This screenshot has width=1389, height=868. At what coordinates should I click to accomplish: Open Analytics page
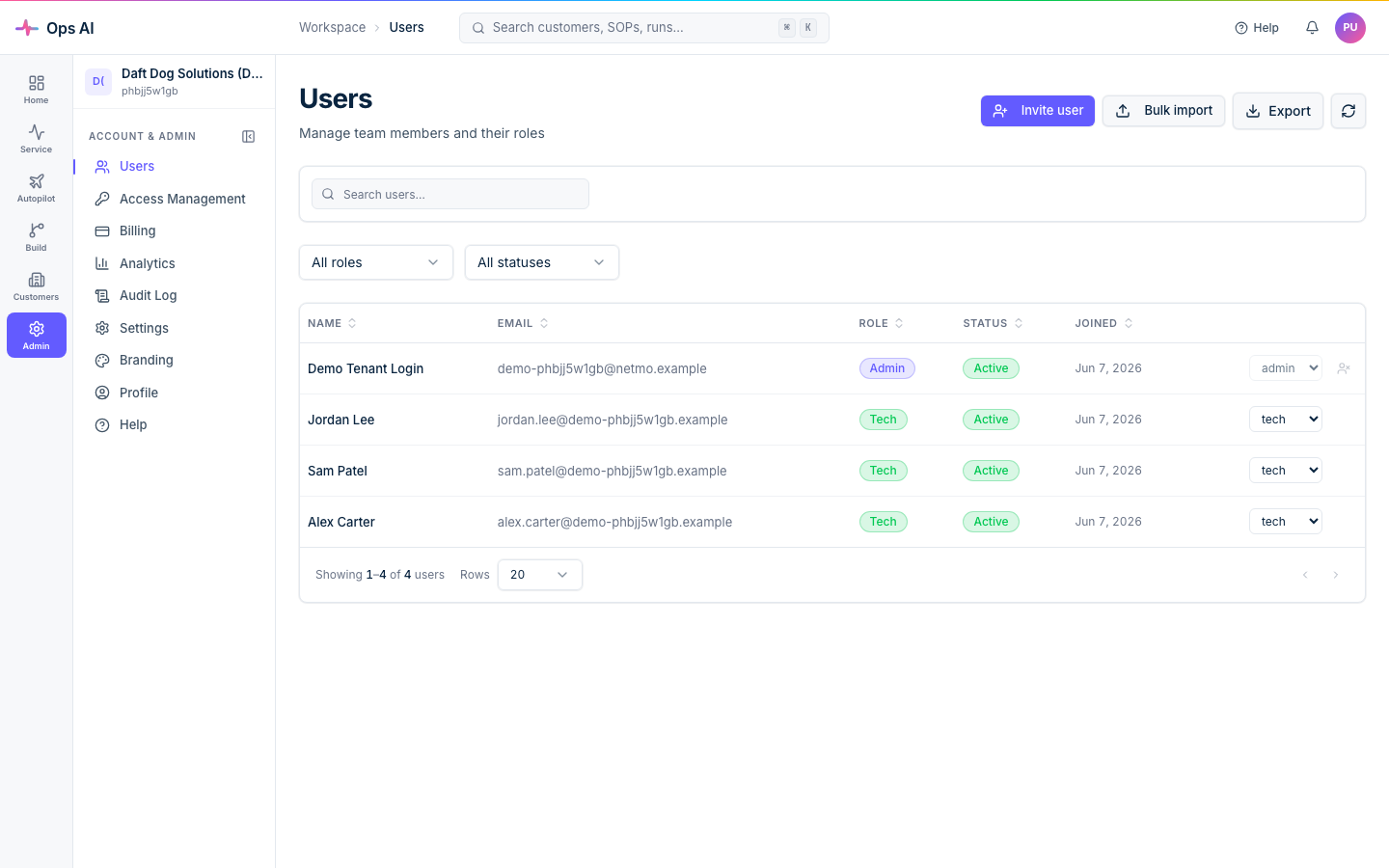click(174, 263)
